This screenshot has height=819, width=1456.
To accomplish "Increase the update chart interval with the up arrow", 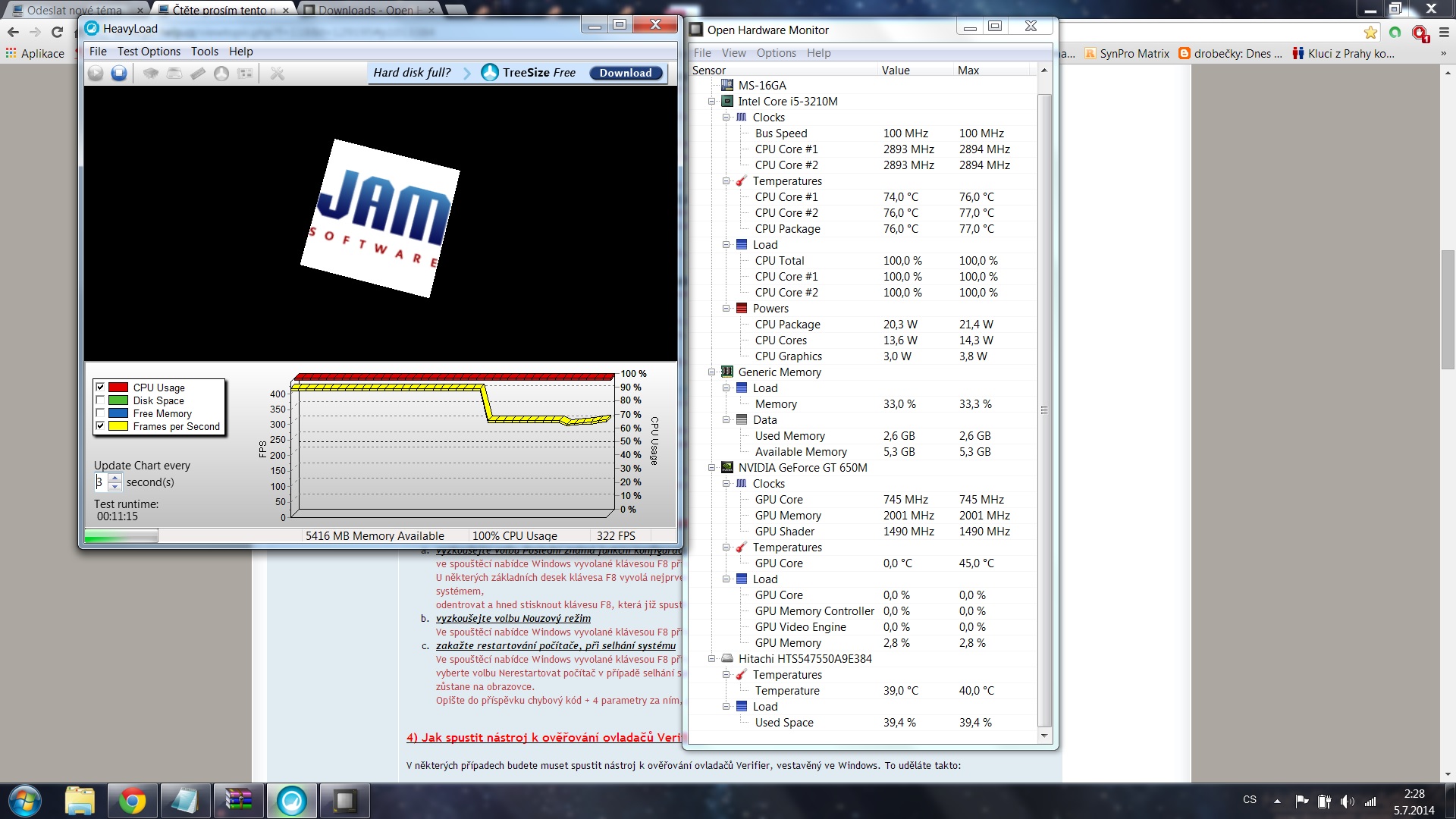I will click(115, 477).
